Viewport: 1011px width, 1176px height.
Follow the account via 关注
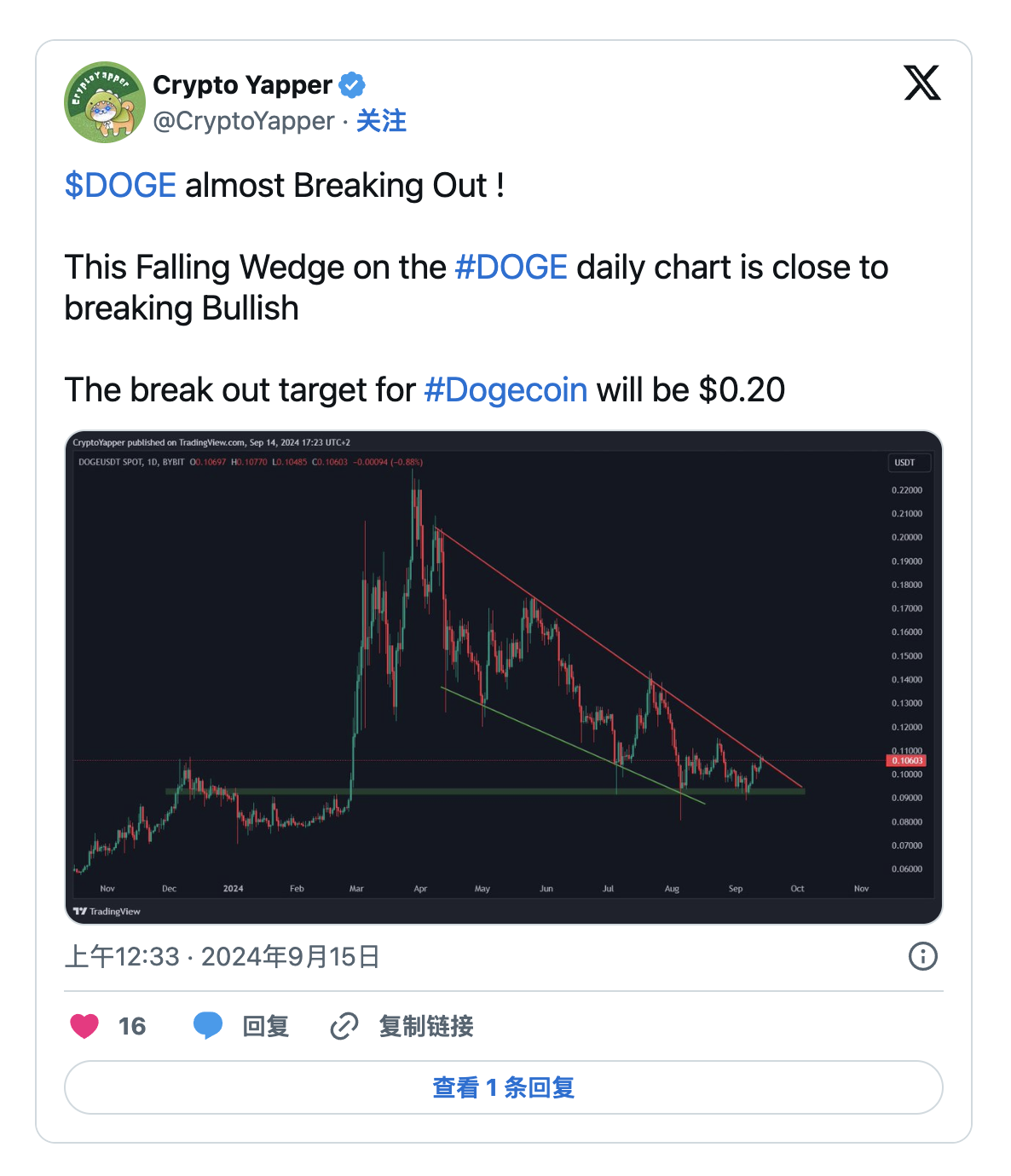coord(381,121)
